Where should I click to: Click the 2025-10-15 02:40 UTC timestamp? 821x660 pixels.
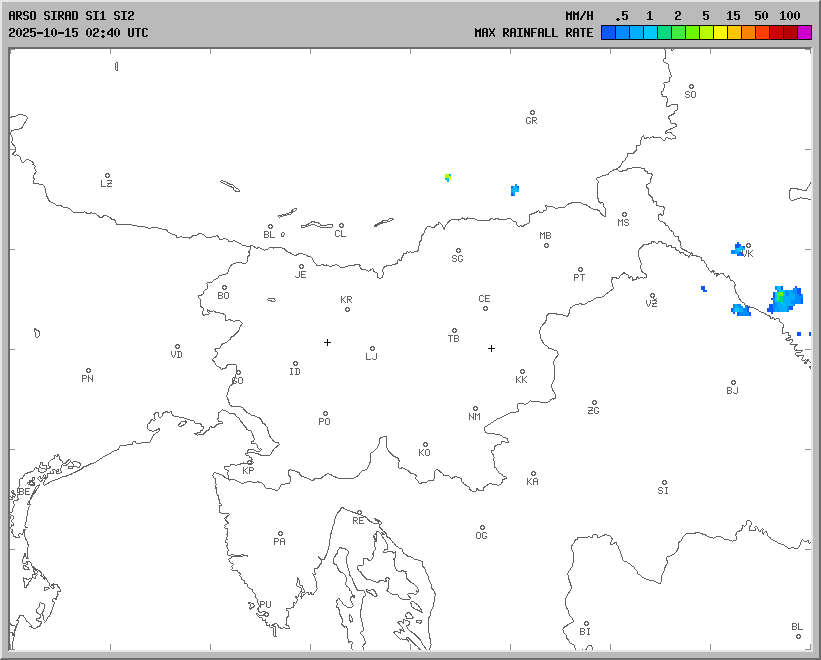tap(78, 33)
